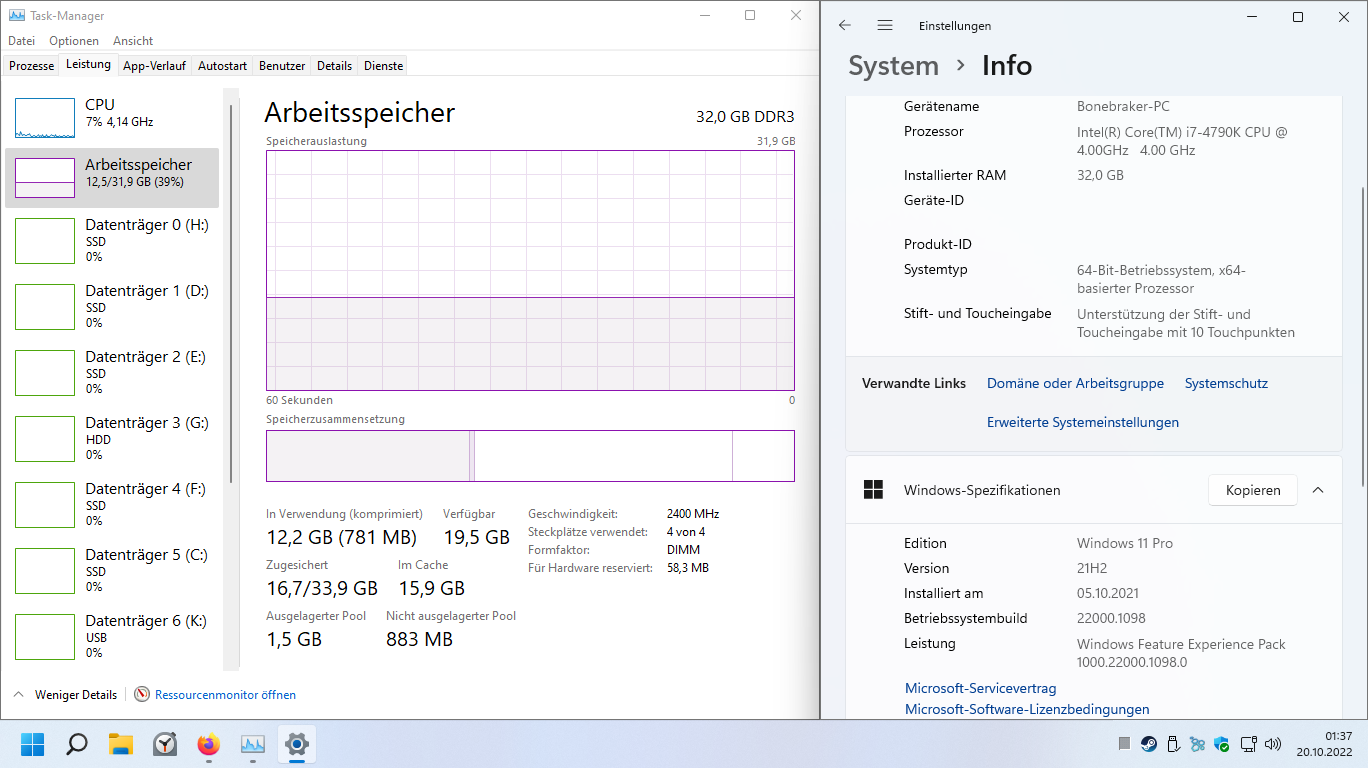Open Microsoft-Software-Lizenzbedingungen link
The height and width of the screenshot is (768, 1368).
[x=1027, y=709]
